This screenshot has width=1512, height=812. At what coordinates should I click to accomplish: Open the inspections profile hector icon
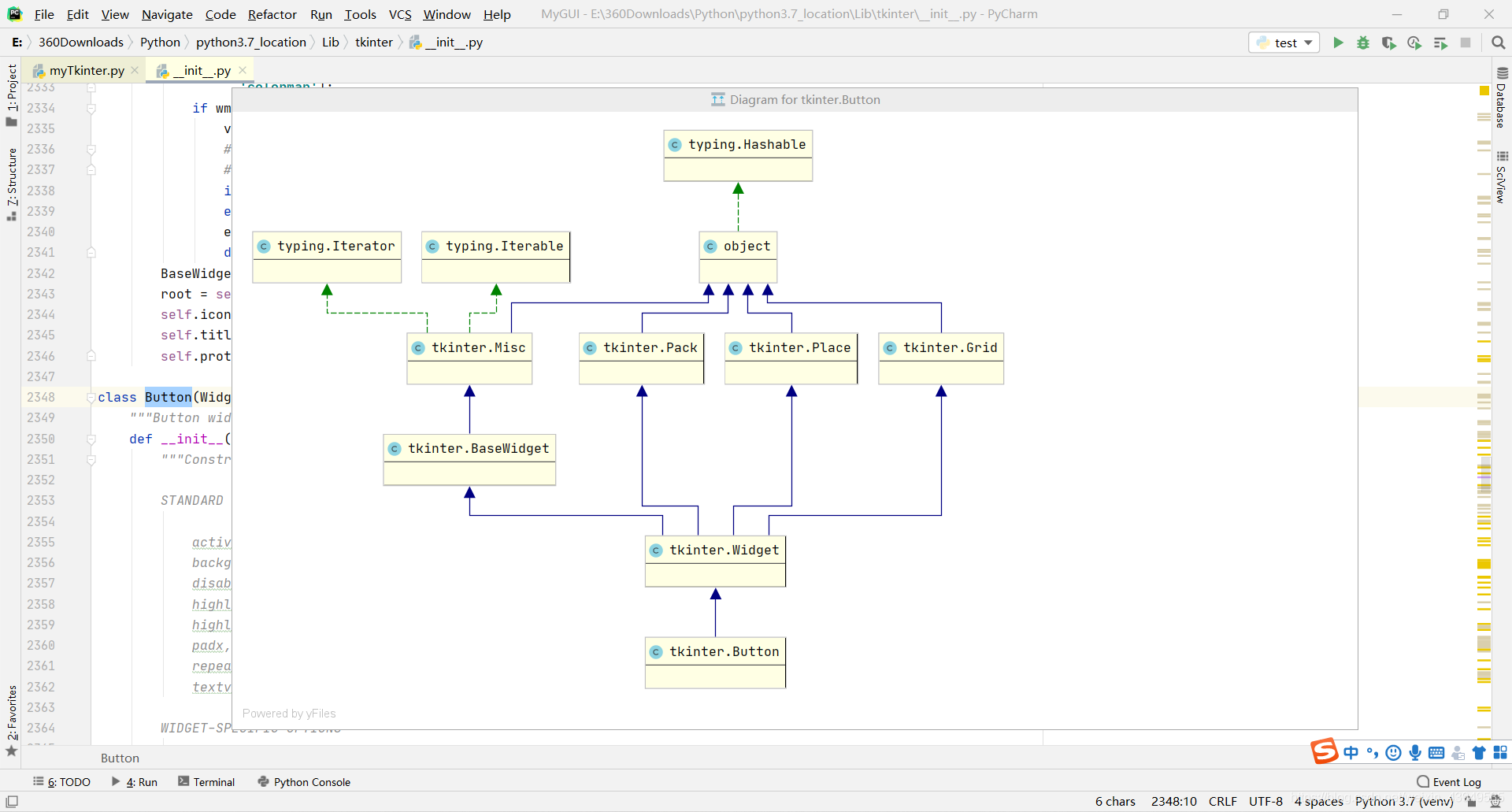point(1495,802)
